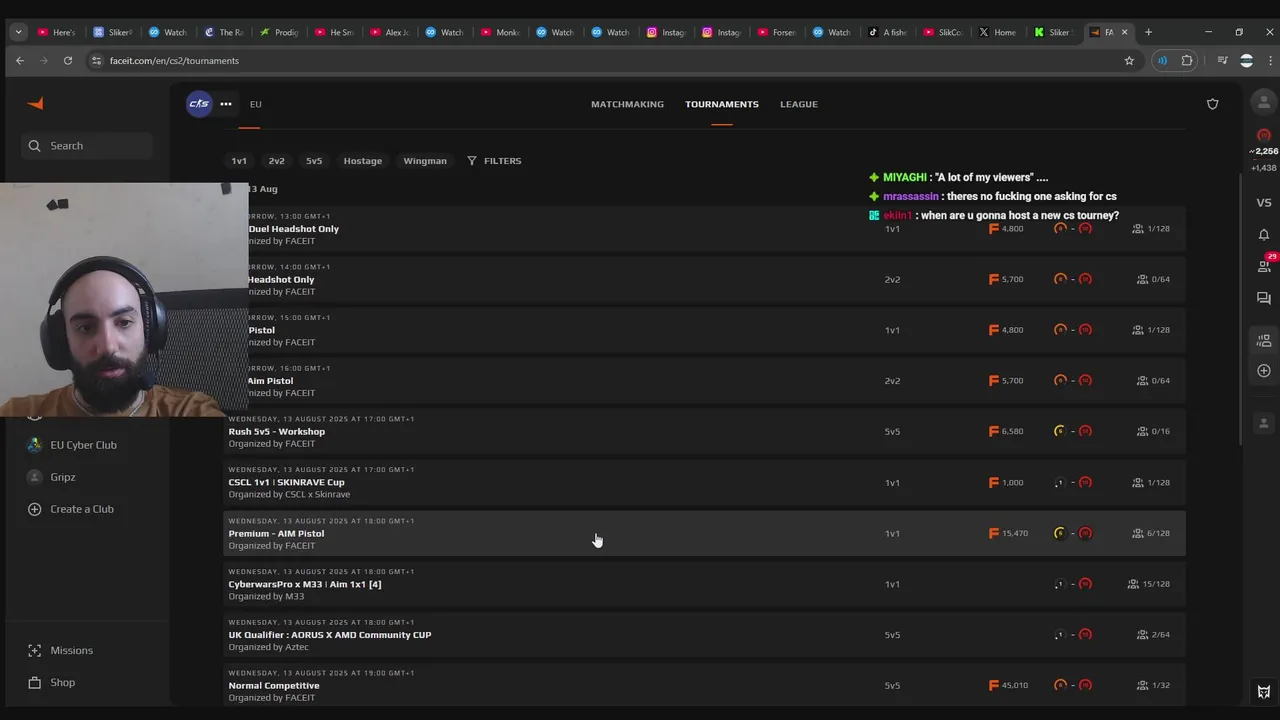Switch to the MATCHMAKING tab

[x=627, y=104]
